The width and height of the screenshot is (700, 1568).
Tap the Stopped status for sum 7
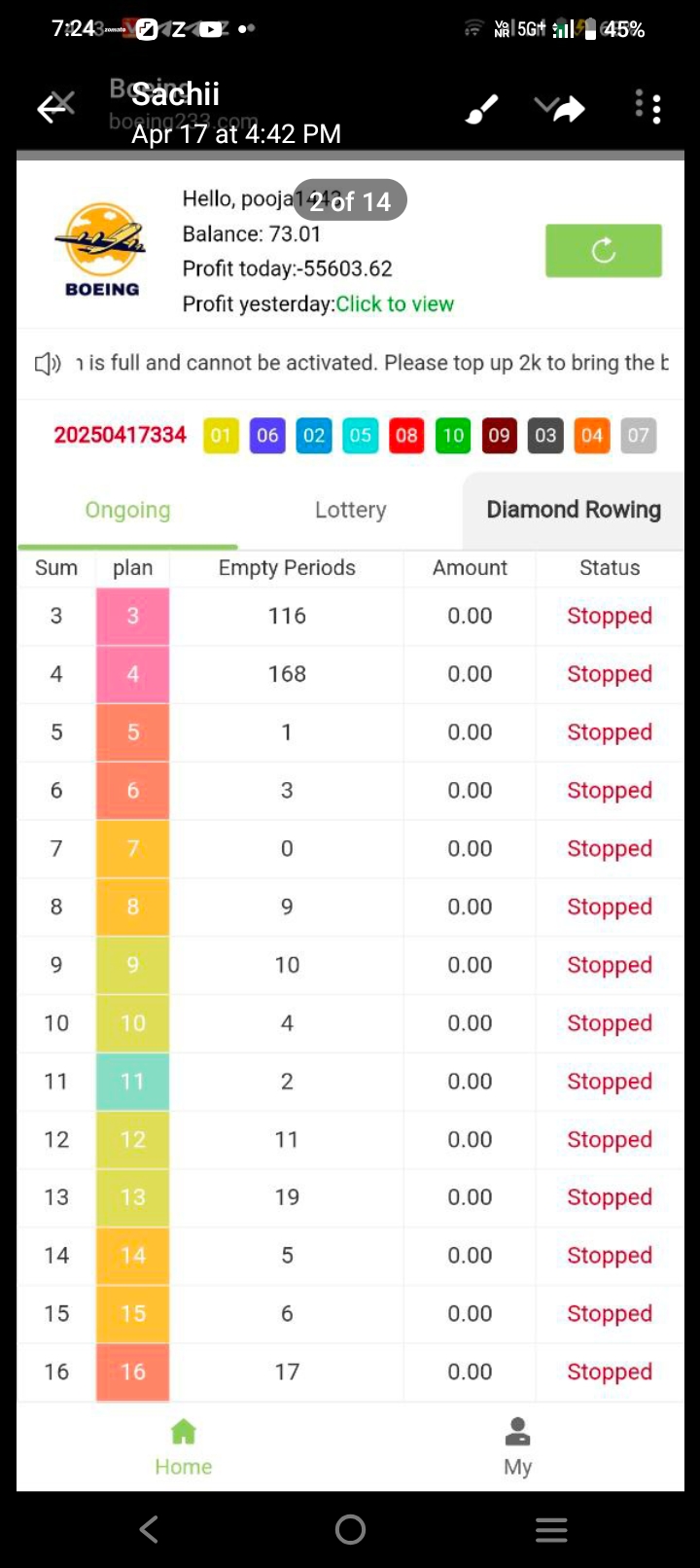pyautogui.click(x=610, y=849)
